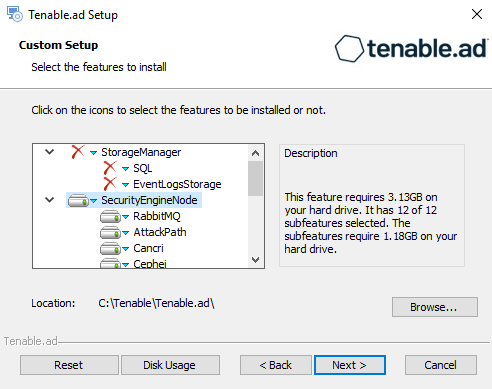Click the drive icon beside Cancri
This screenshot has height=389, width=492.
pos(110,249)
